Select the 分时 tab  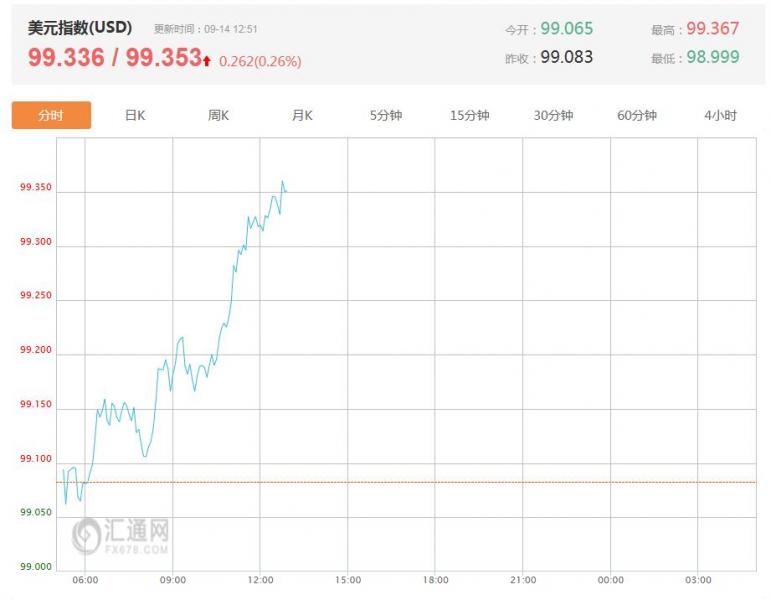coord(51,115)
